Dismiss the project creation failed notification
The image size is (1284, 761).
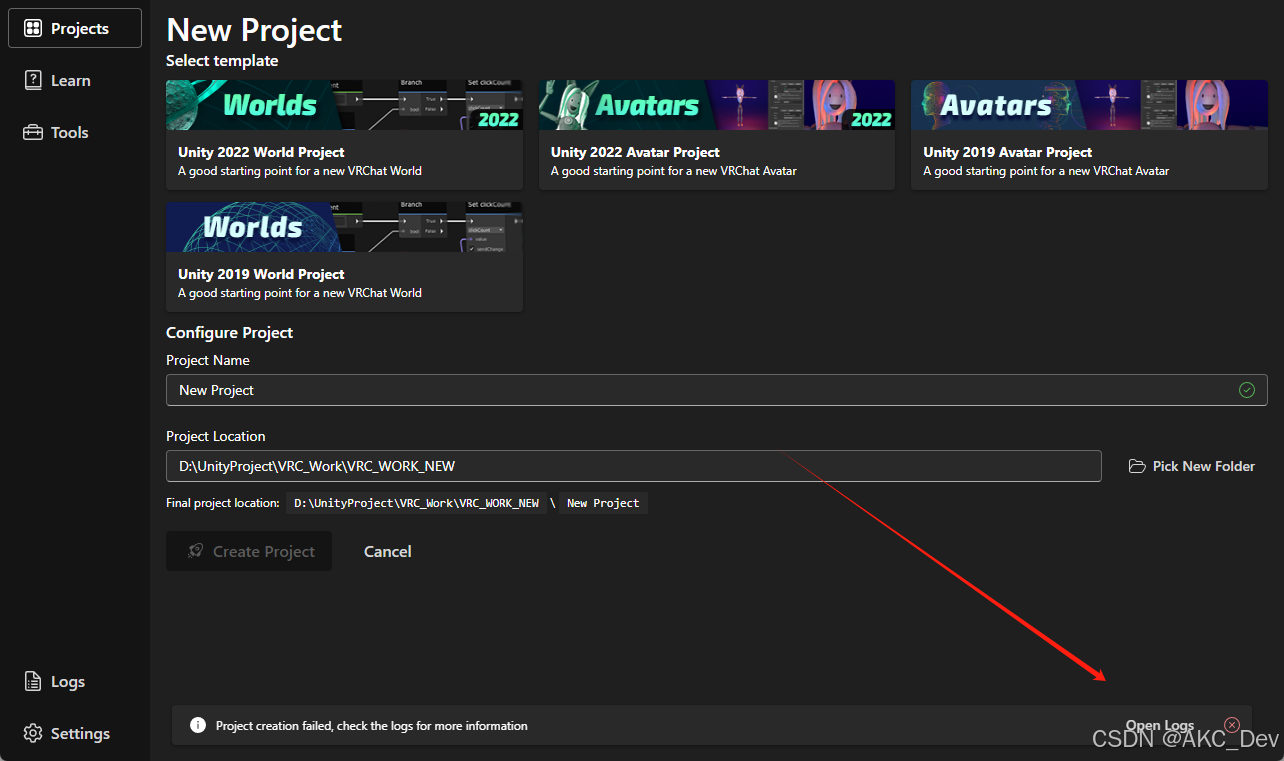pos(1232,725)
